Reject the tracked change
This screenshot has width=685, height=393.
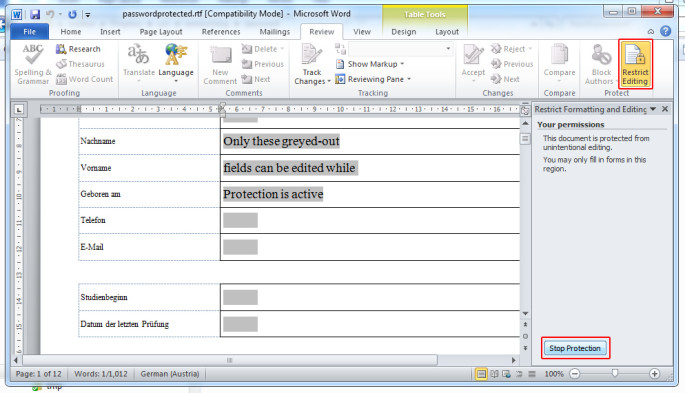coord(511,49)
